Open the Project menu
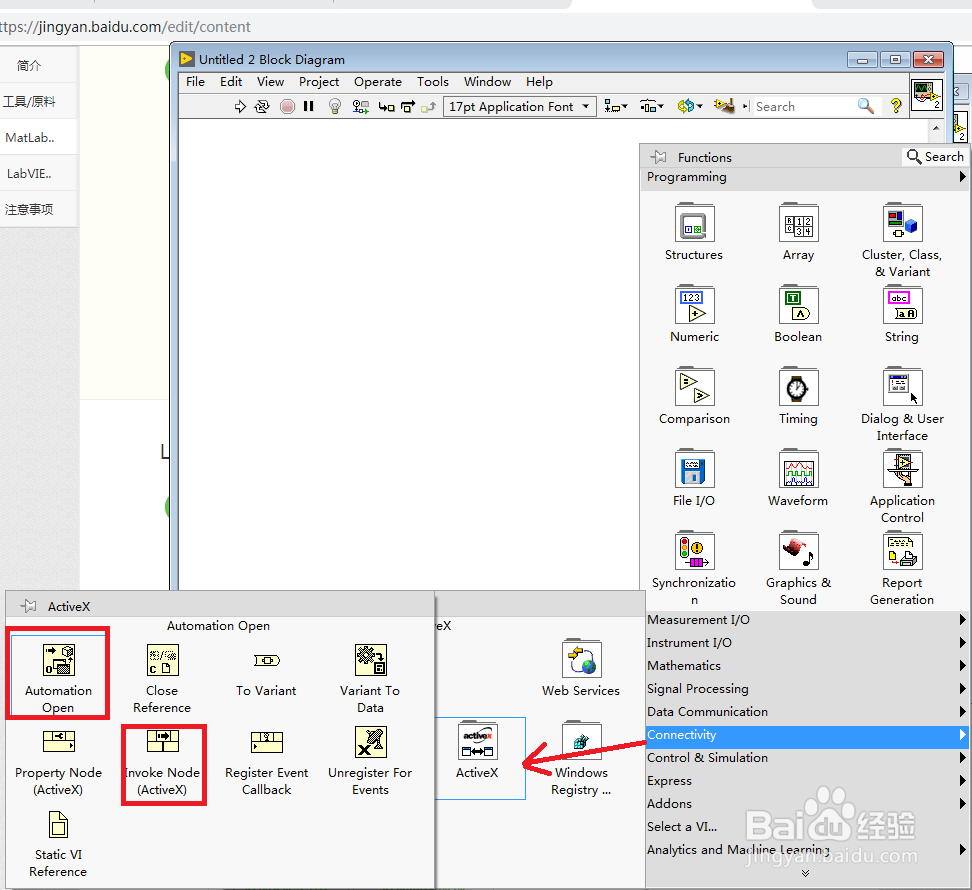The height and width of the screenshot is (890, 972). coord(319,82)
